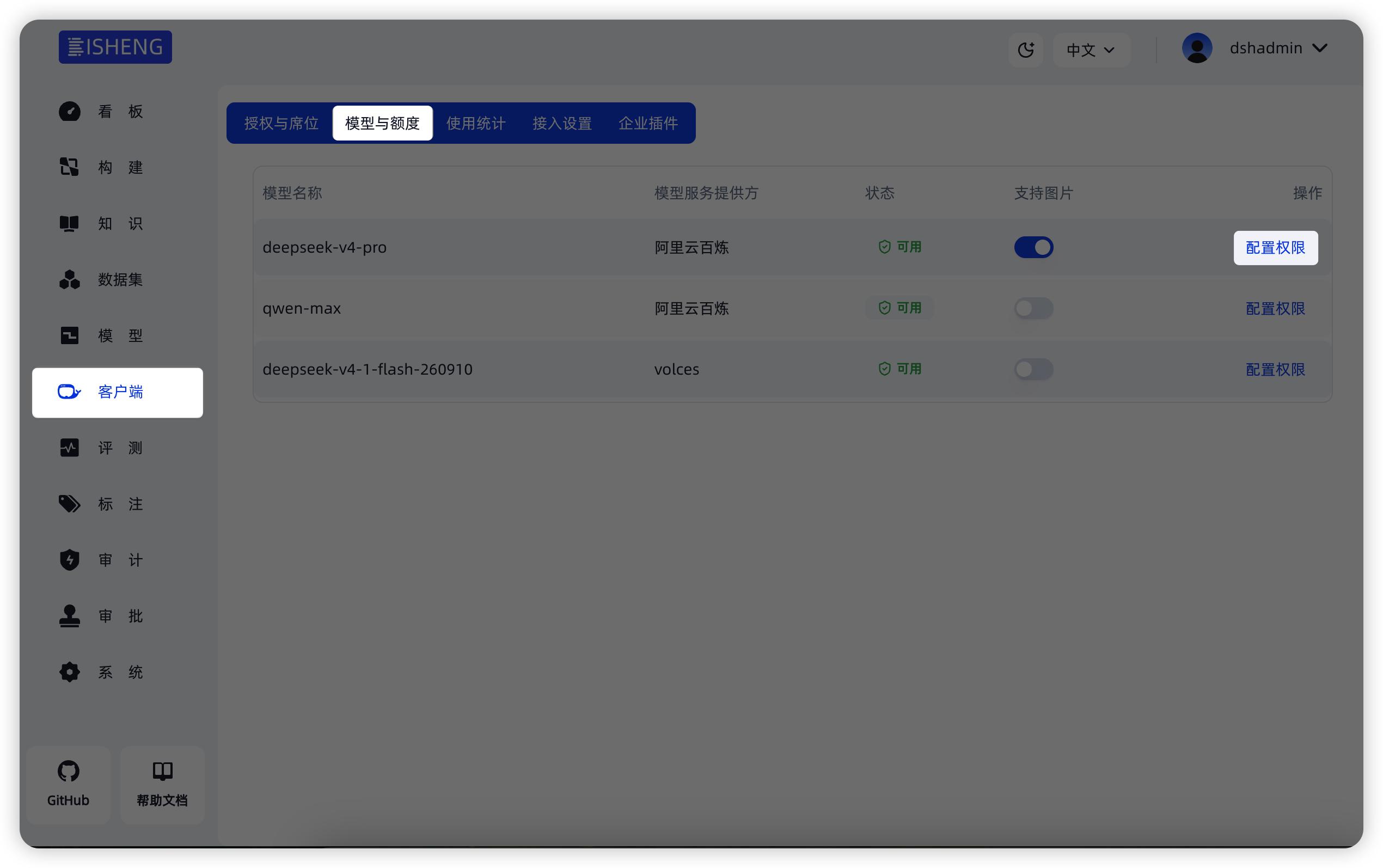1383x868 pixels.
Task: Switch to the 授权与席位 tab
Action: (x=281, y=124)
